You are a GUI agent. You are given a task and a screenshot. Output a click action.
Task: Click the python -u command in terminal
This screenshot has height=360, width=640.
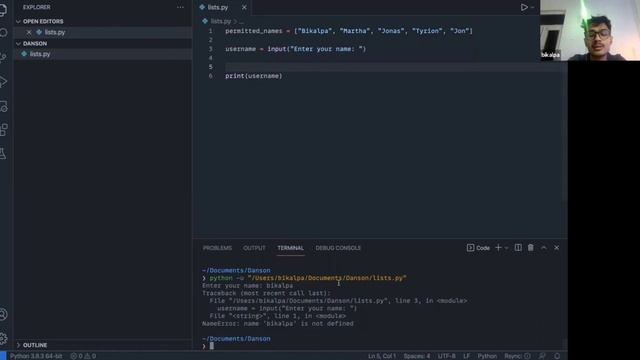308,278
